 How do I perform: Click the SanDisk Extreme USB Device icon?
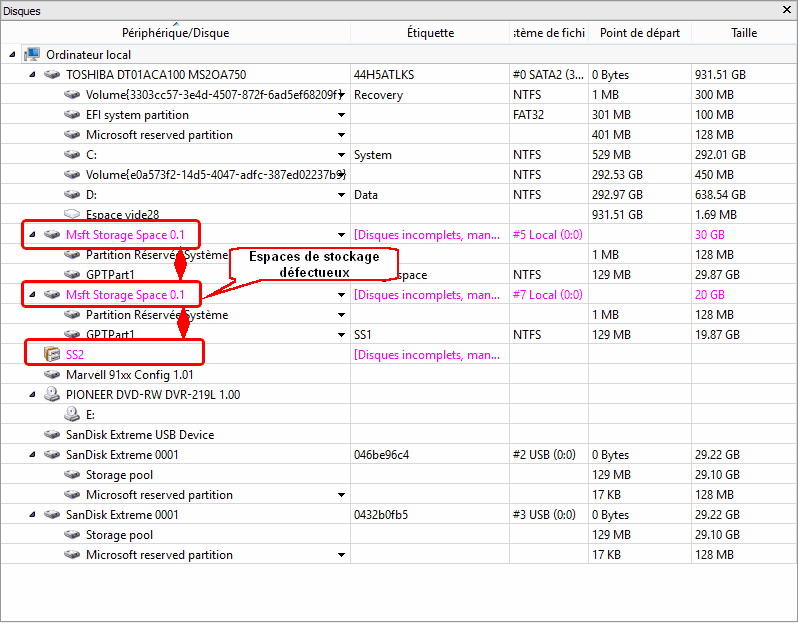coord(52,435)
